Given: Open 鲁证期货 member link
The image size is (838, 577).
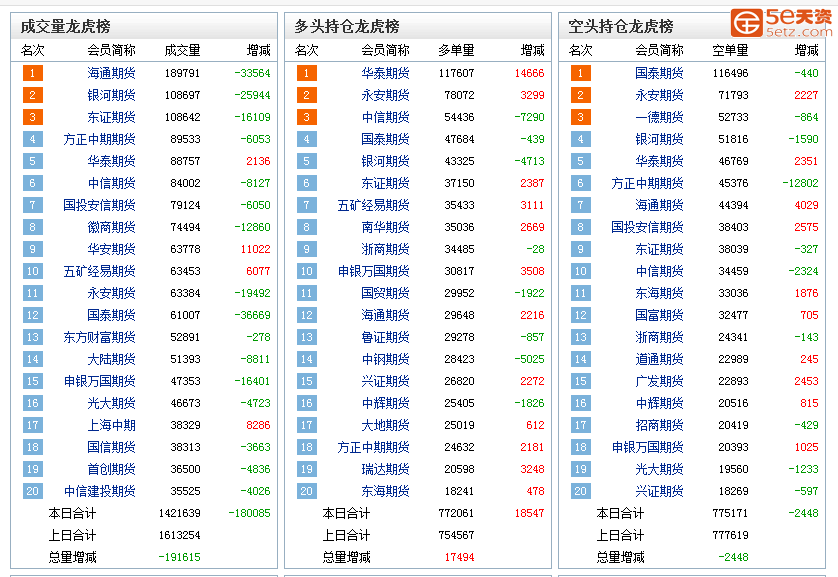Looking at the screenshot, I should (x=385, y=337).
